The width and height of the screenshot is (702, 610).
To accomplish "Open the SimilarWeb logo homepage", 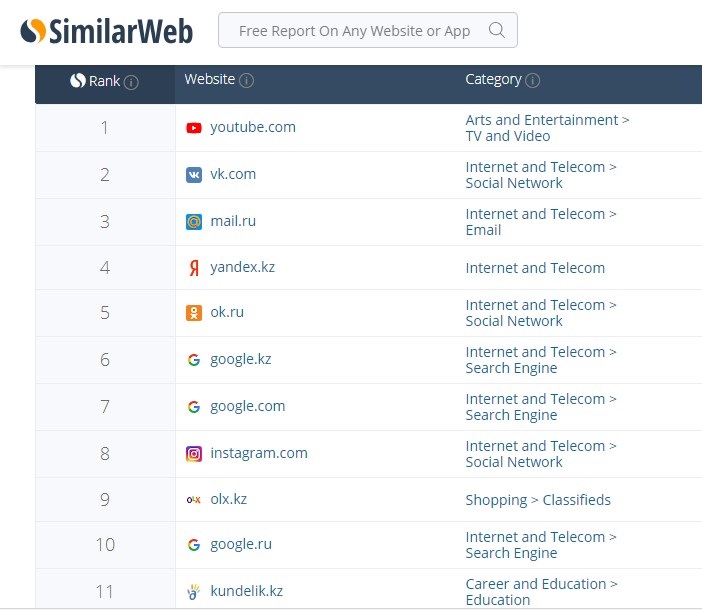I will [x=107, y=30].
